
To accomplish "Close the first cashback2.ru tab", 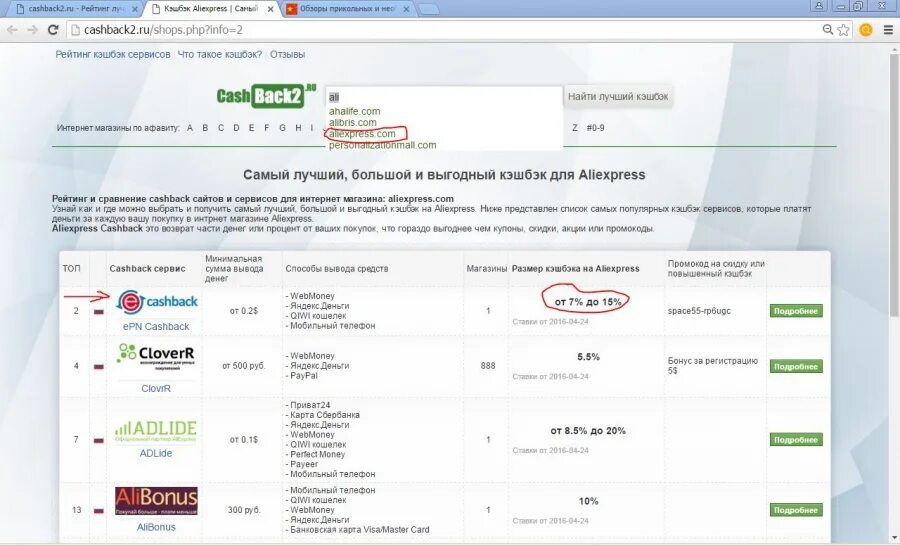I will pos(135,9).
